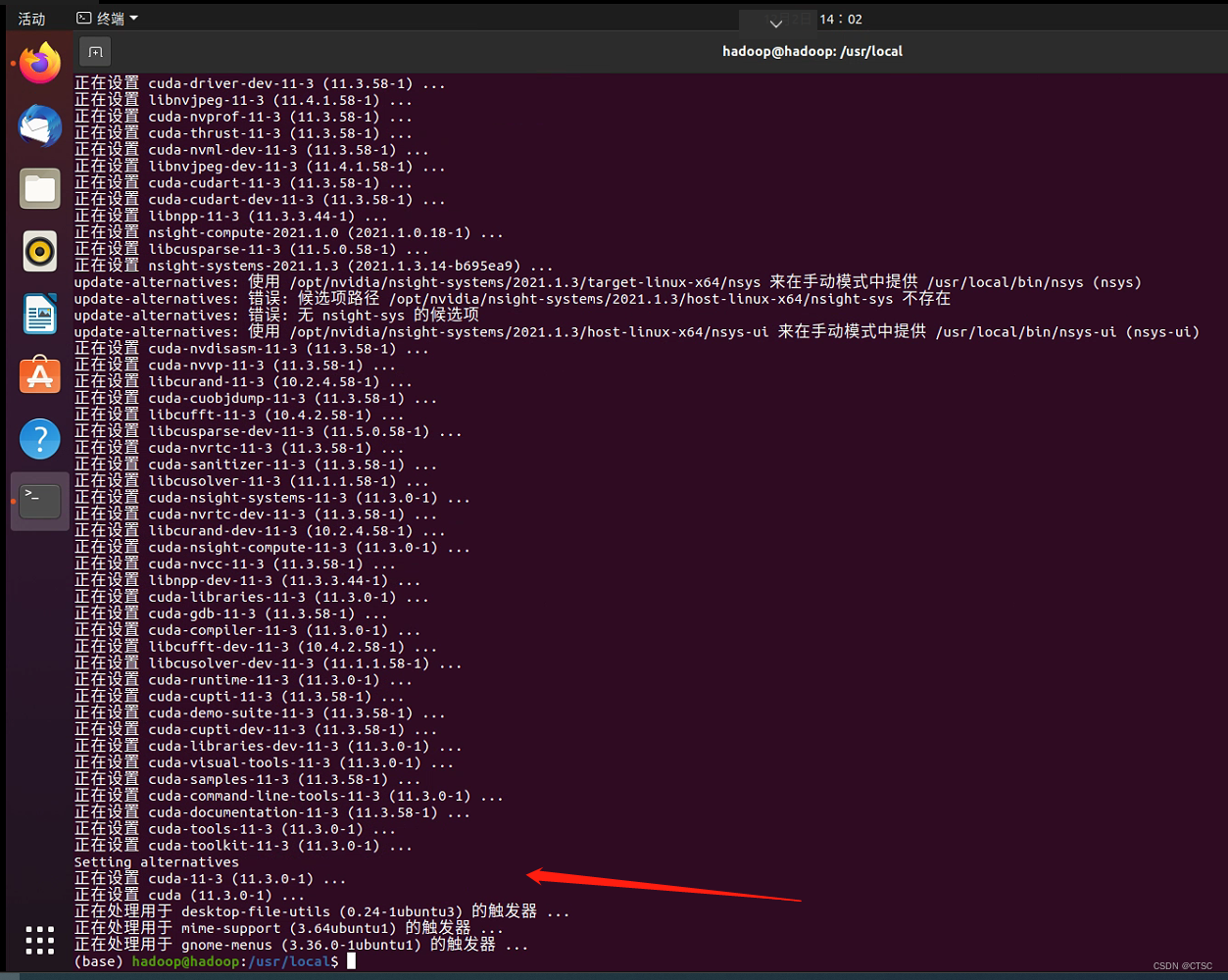
Task: Open the 活动 Activities overview
Action: [32, 18]
